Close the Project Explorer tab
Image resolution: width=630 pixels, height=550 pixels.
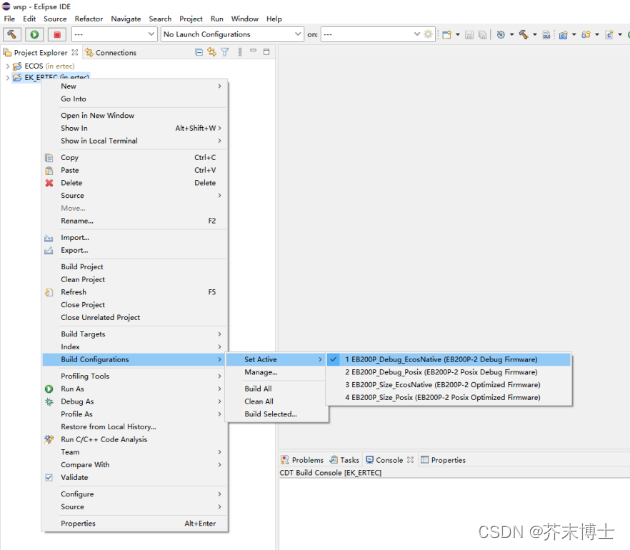pyautogui.click(x=75, y=52)
